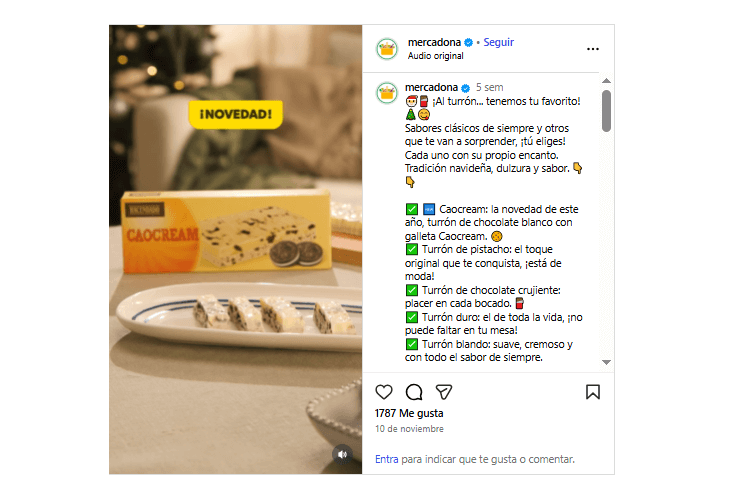View who liked via 1787 Me gusta
Screen dimensions: 750x500
408,413
